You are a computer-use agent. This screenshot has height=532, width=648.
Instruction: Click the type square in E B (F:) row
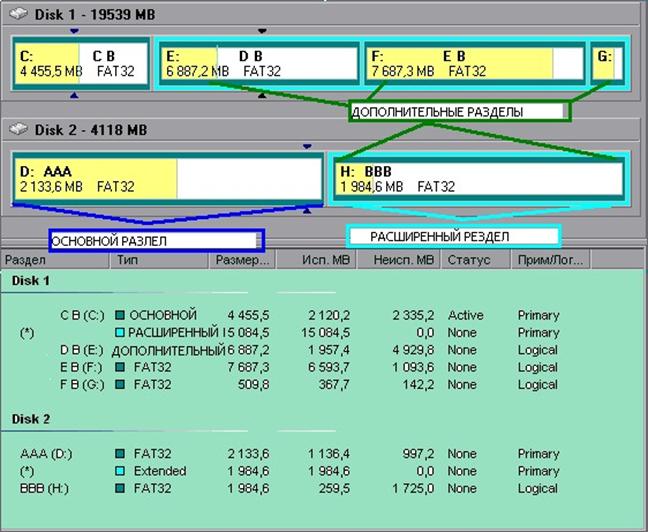tap(120, 367)
